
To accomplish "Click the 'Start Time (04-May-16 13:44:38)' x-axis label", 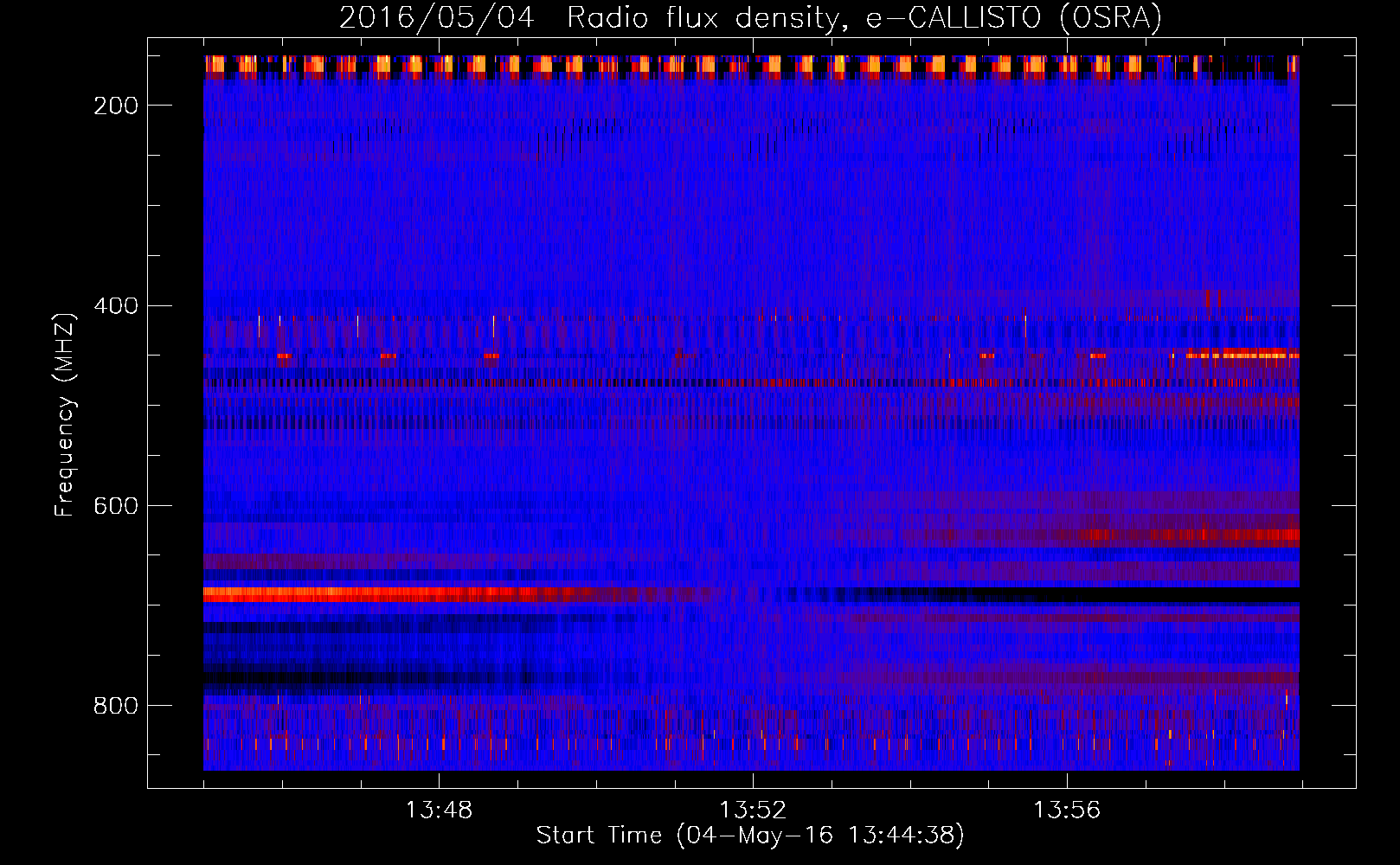I will (750, 836).
